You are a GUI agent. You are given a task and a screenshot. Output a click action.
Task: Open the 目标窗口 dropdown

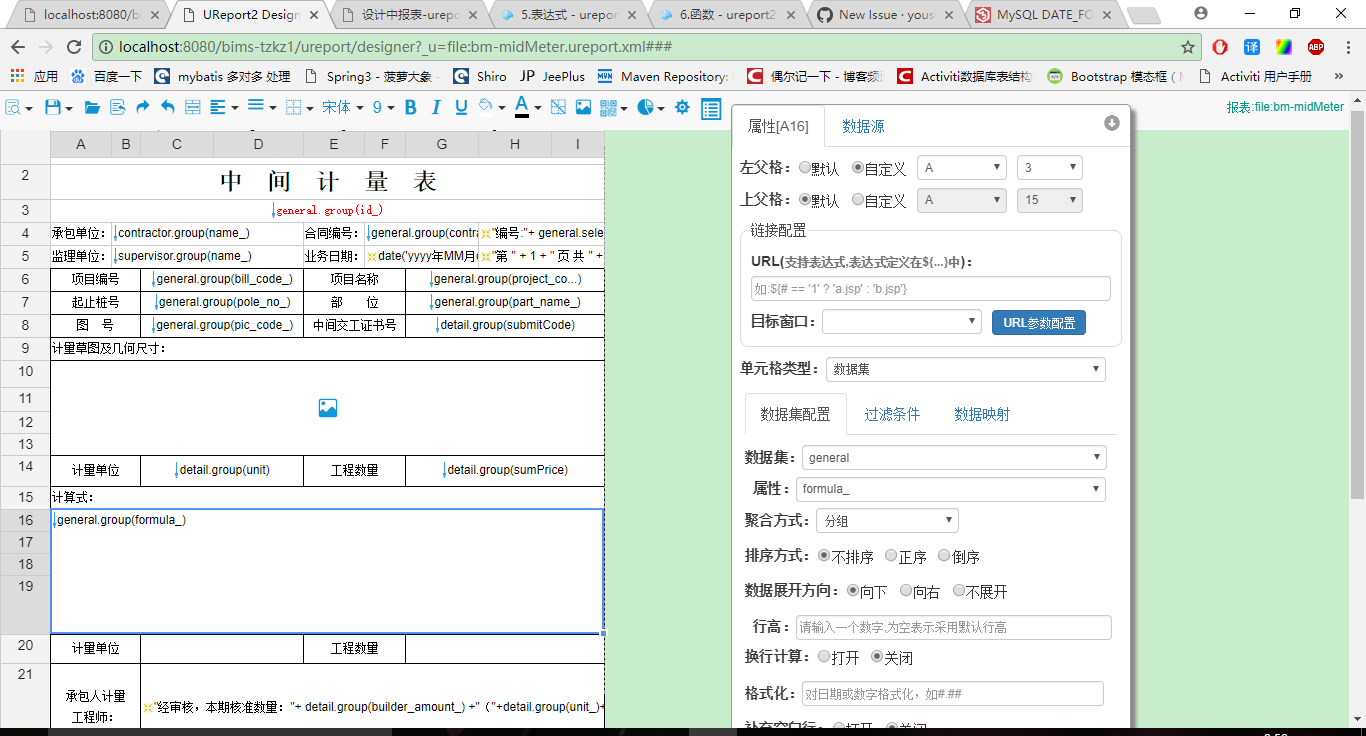point(902,322)
